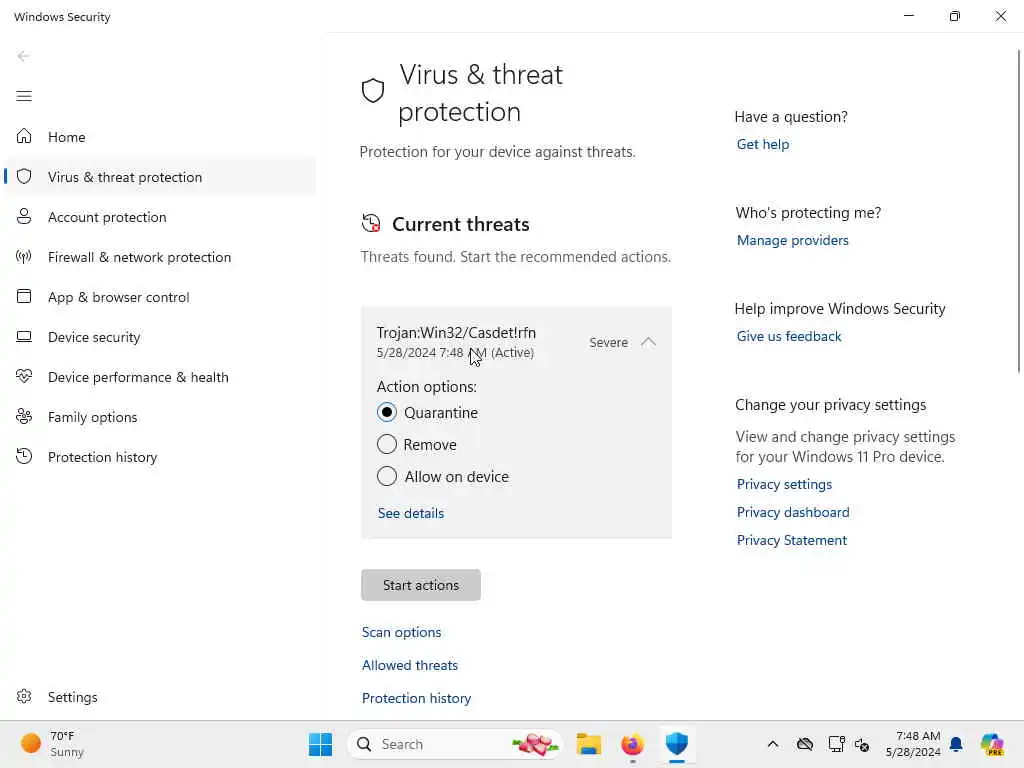Screen dimensions: 1024x768
Task: Open Family options page
Action: [x=160, y=417]
